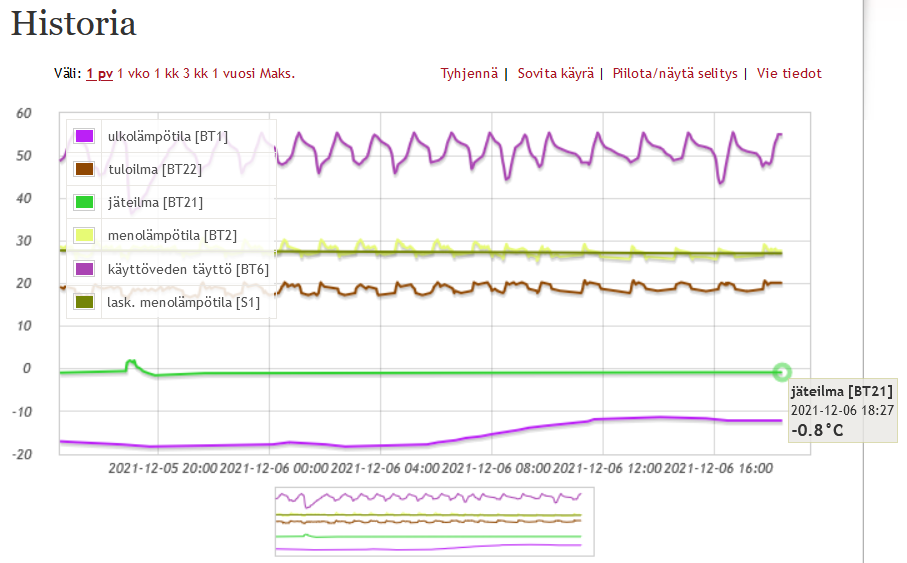Image resolution: width=907 pixels, height=563 pixels.
Task: Click the Sovita käyrä link
Action: pyautogui.click(x=556, y=73)
